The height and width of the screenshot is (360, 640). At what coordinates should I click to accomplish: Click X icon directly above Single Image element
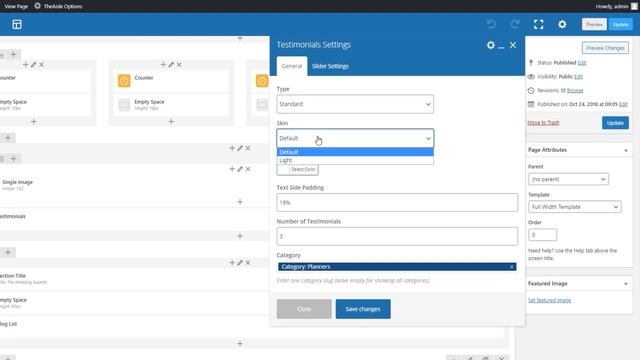(x=248, y=169)
